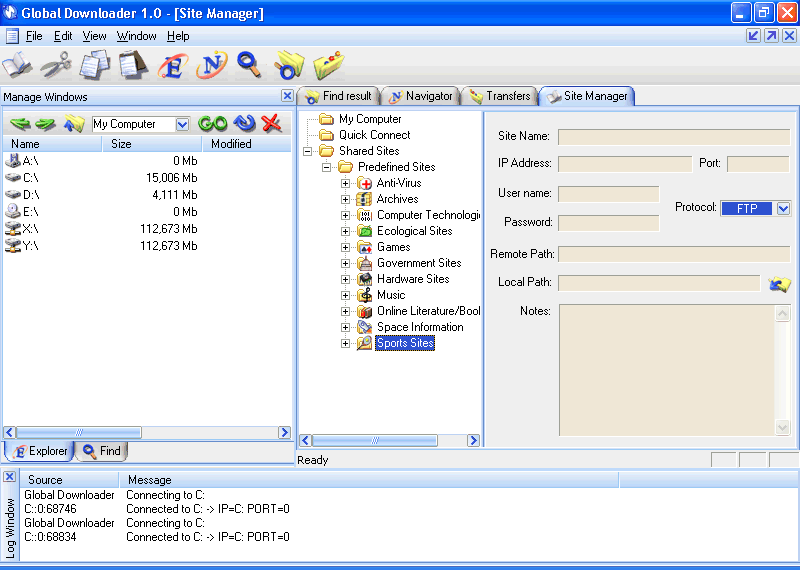Open the Navigator 'N' toolbar icon
Screen dimensions: 800x570
(212, 65)
